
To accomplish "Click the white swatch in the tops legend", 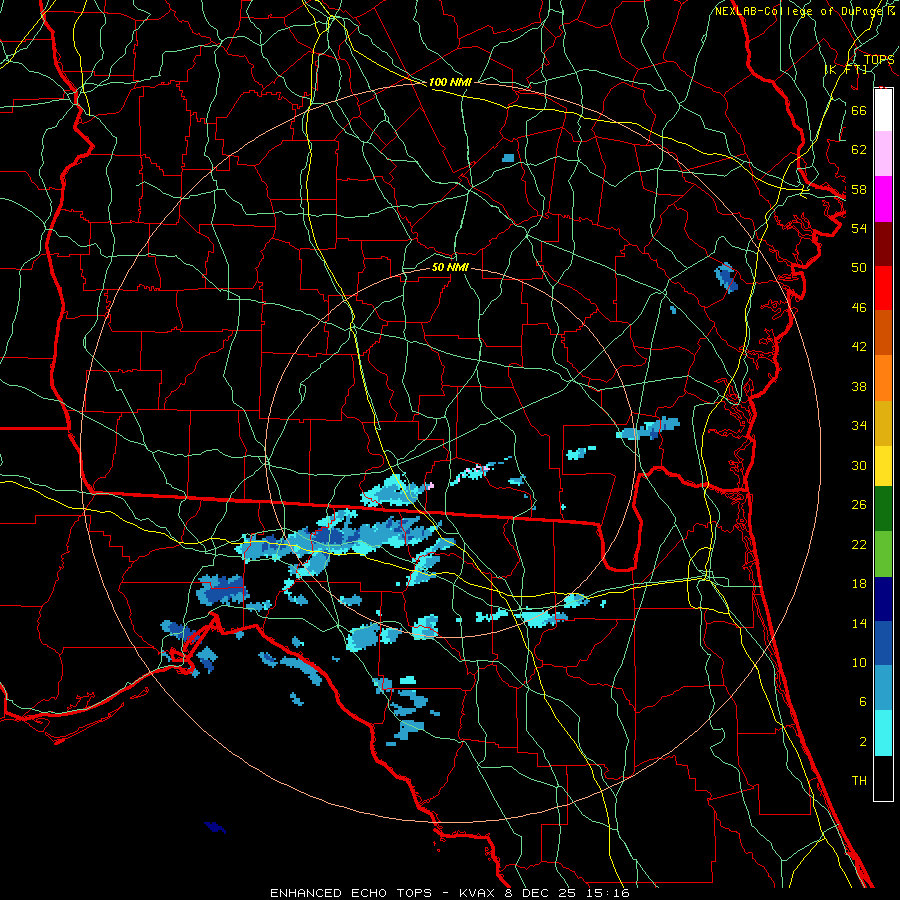I will tap(883, 110).
